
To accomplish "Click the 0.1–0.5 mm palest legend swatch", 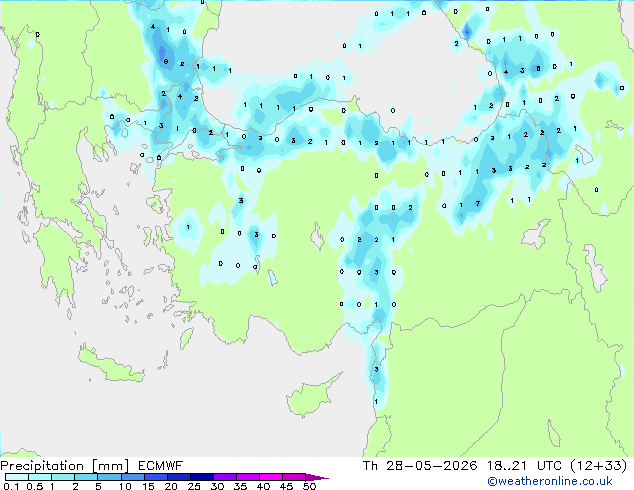I will 17,477.
